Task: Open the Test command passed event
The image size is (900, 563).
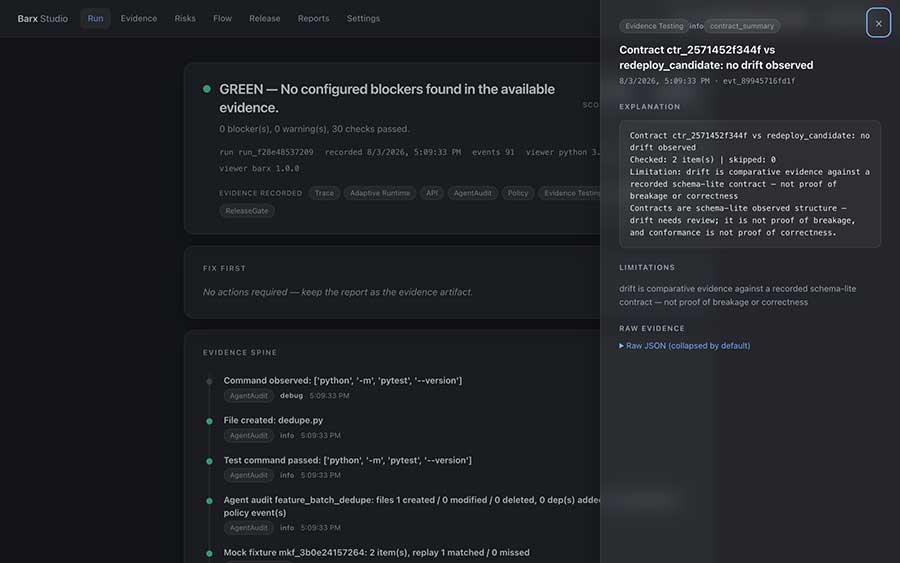Action: coord(347,460)
